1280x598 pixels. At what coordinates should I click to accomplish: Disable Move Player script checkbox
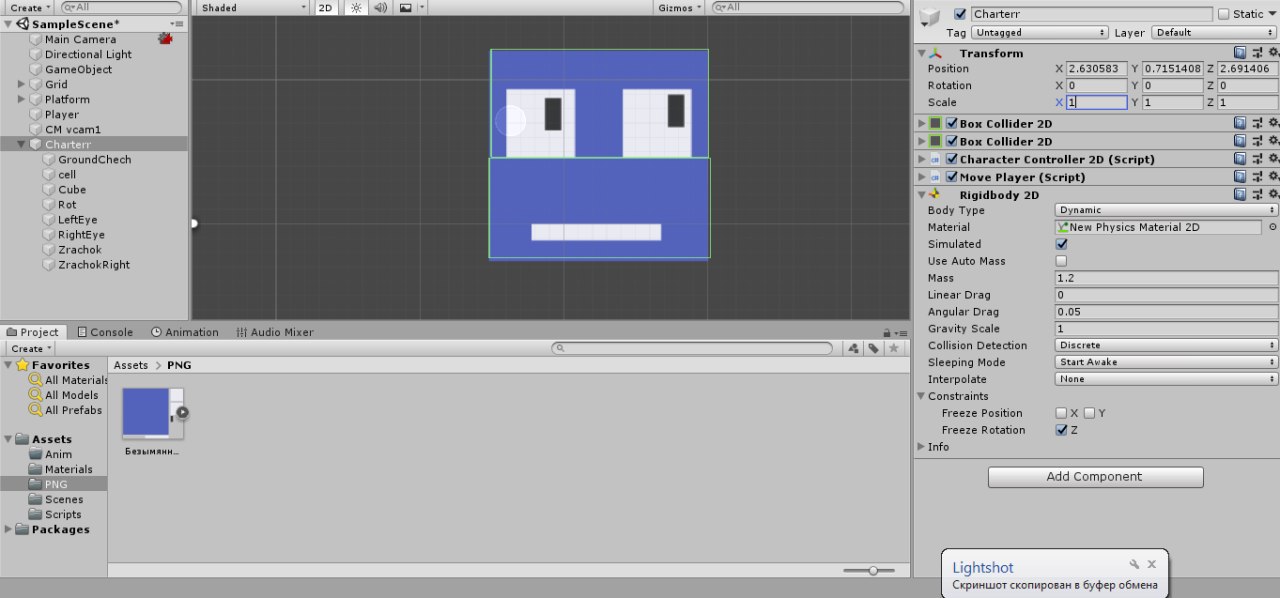[952, 178]
